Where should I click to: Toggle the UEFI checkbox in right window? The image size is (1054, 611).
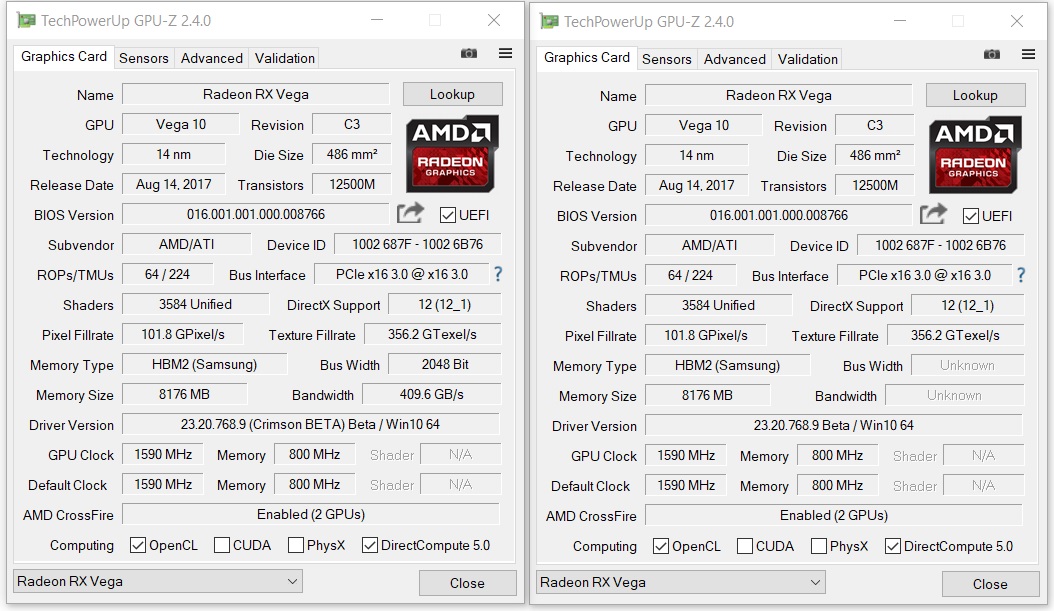coord(971,216)
